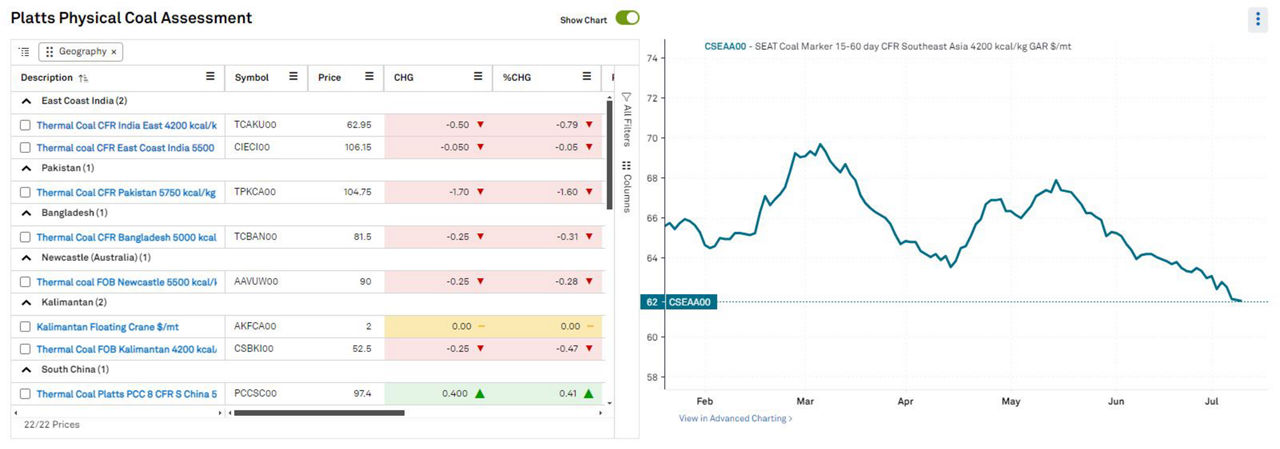
Task: Open the three-dot options menu
Action: click(x=1258, y=19)
